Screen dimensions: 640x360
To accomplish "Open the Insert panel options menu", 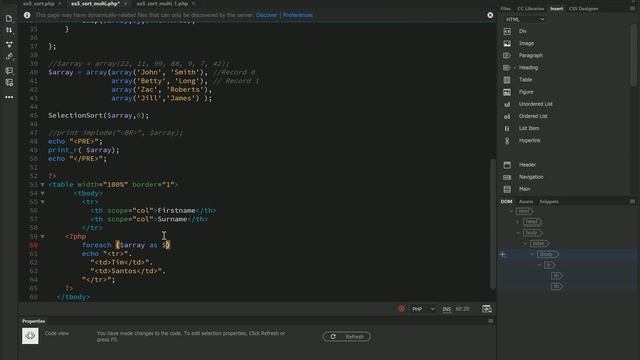I will 632,9.
